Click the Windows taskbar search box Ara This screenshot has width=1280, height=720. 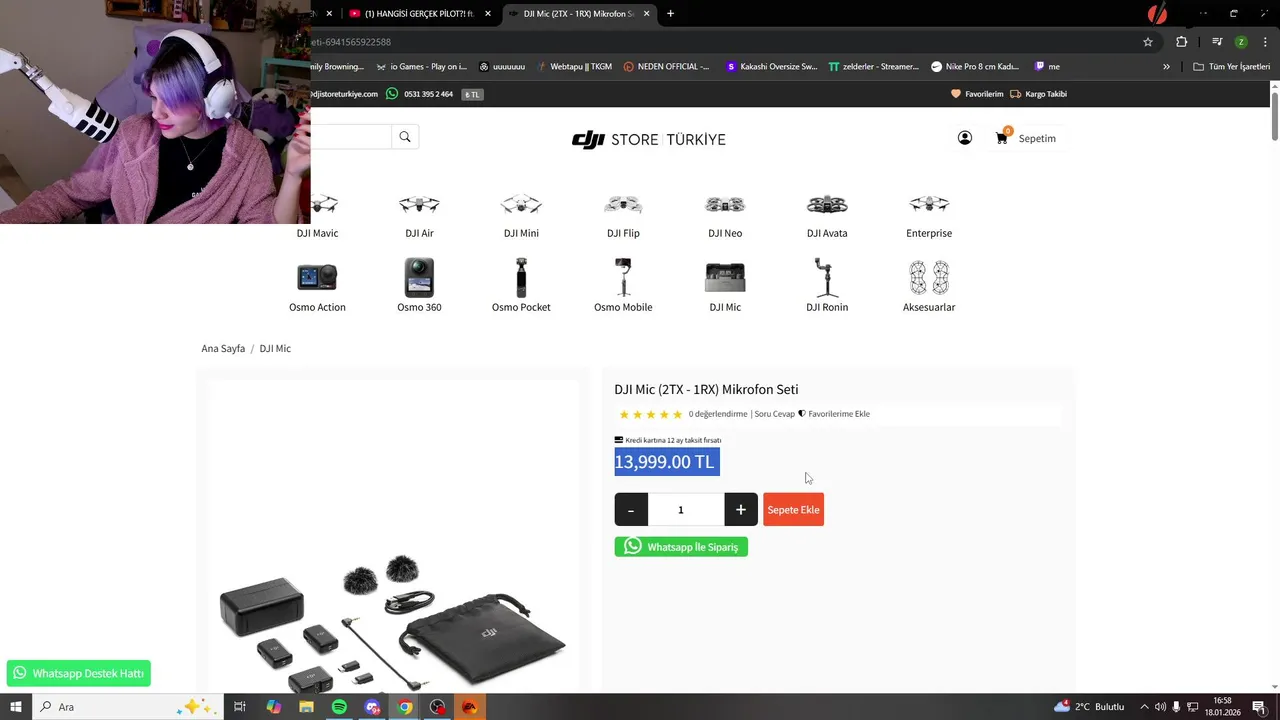[127, 707]
